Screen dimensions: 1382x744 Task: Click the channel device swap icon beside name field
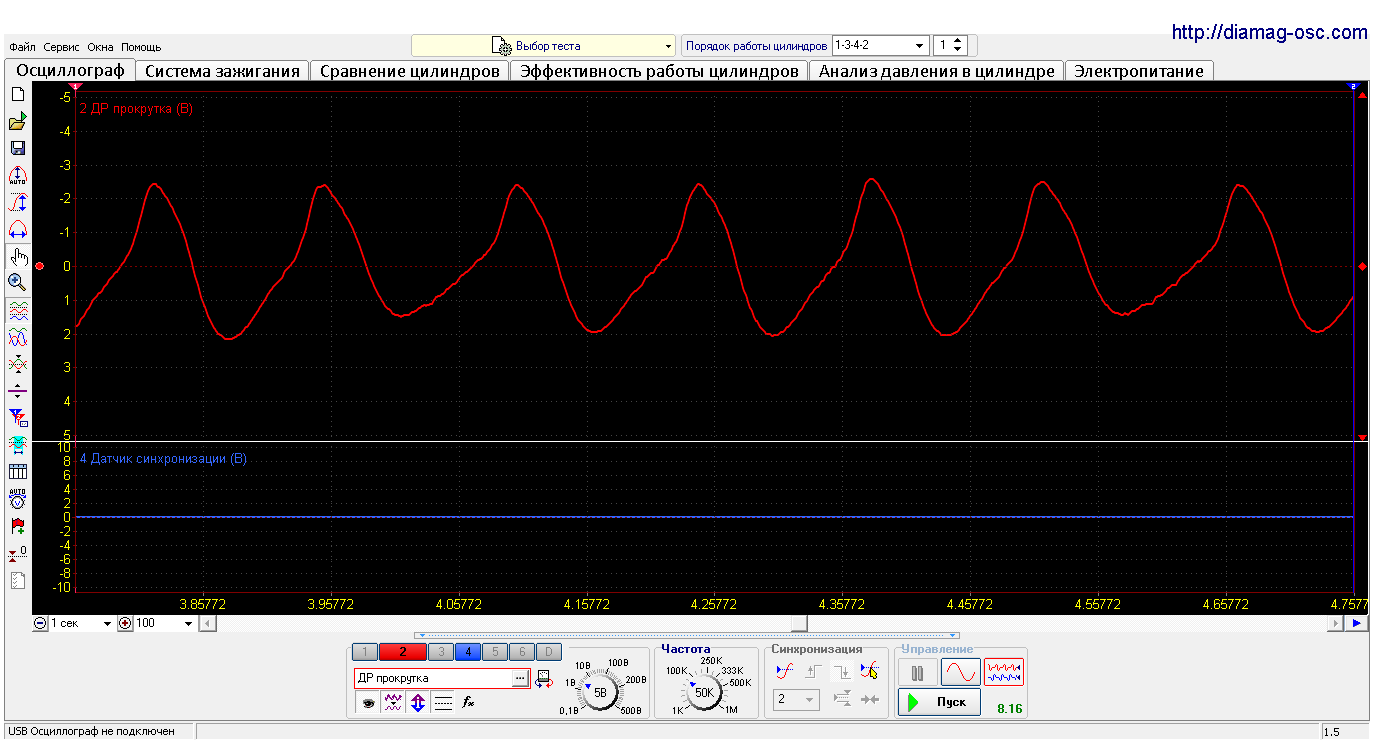coord(543,678)
